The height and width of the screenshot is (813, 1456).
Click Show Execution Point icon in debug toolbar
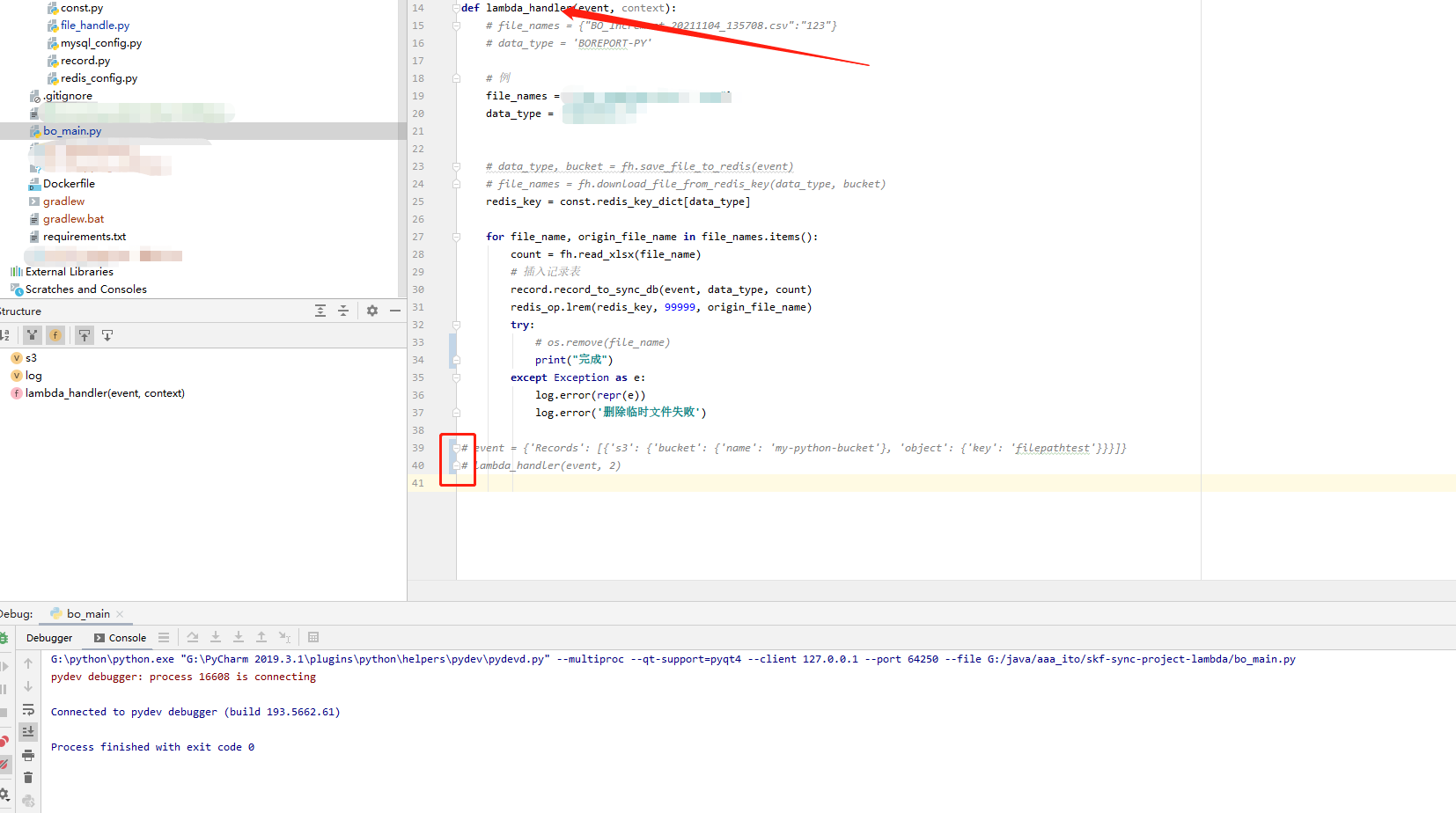click(164, 637)
